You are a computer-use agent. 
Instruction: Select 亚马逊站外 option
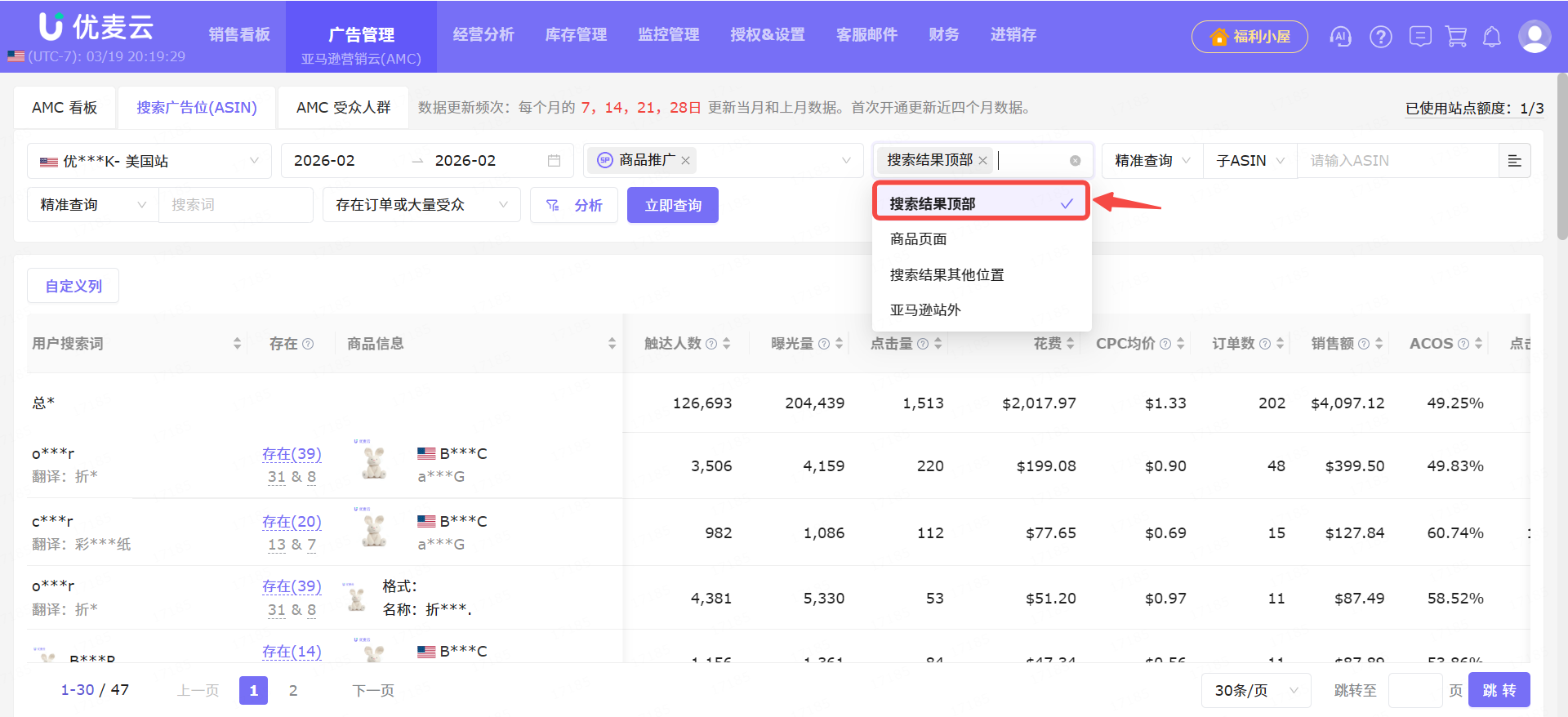pyautogui.click(x=982, y=310)
